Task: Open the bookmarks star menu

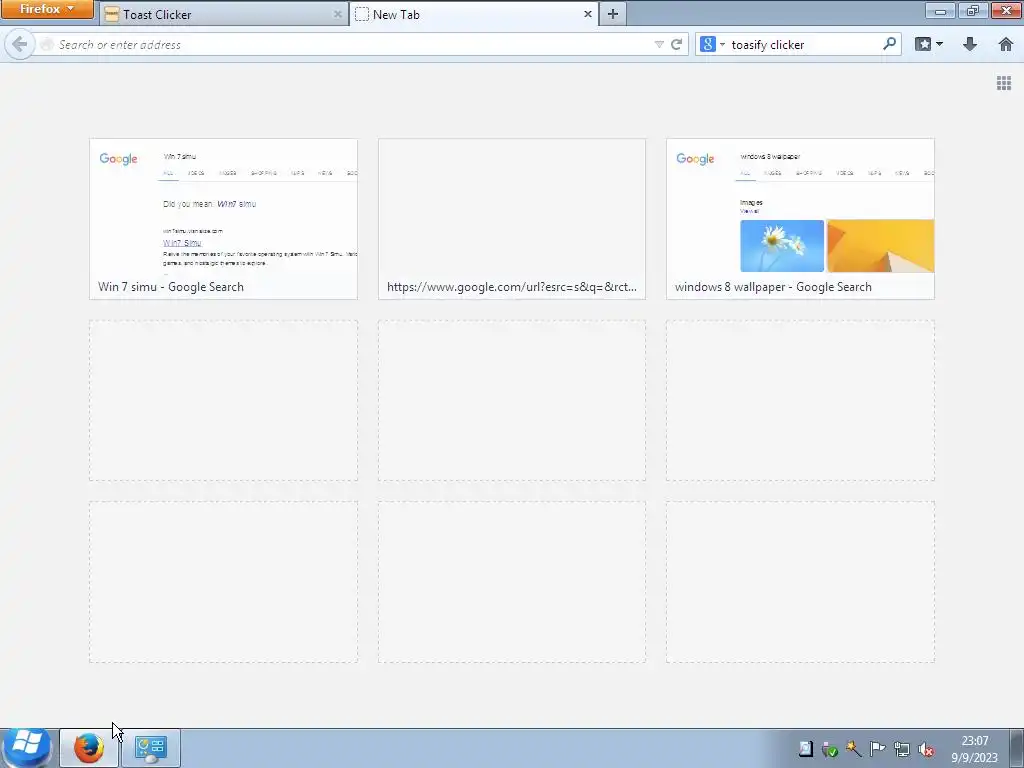Action: coord(923,44)
